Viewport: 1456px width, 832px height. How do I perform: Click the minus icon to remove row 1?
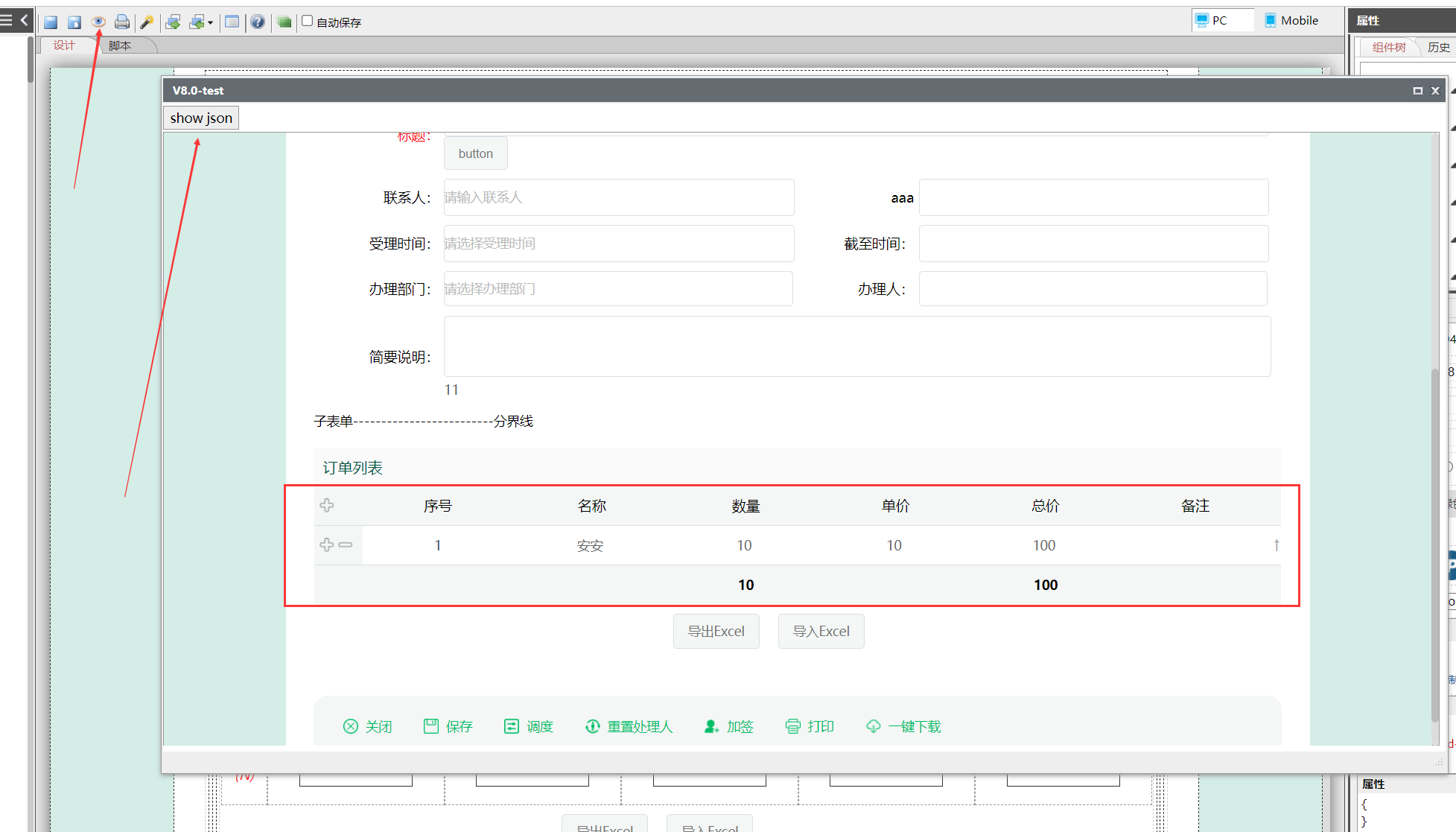(346, 545)
